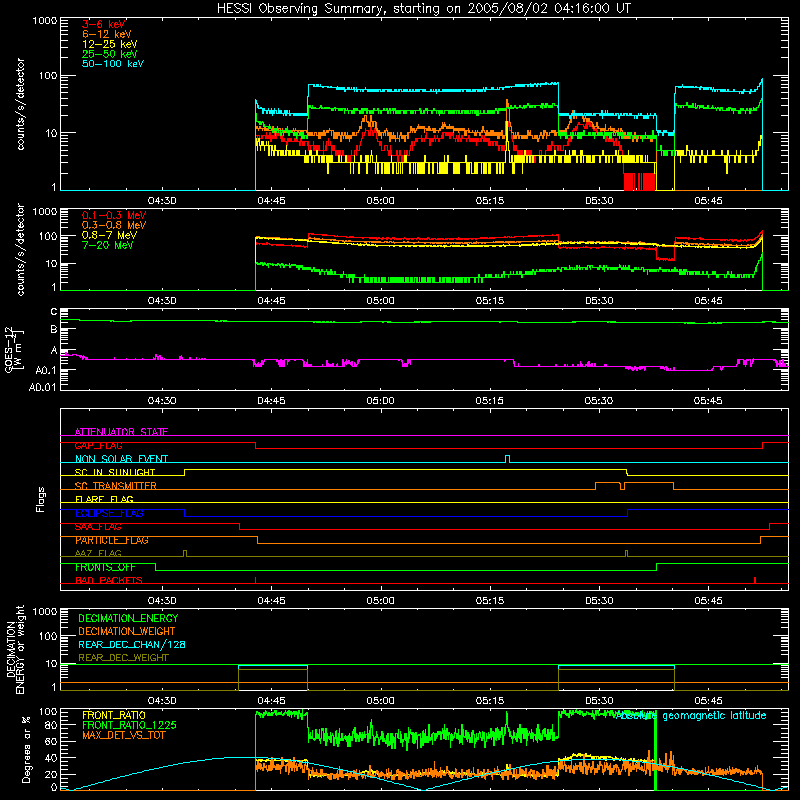Select the 50-100 keV legend label
800x800 pixels.
point(113,64)
